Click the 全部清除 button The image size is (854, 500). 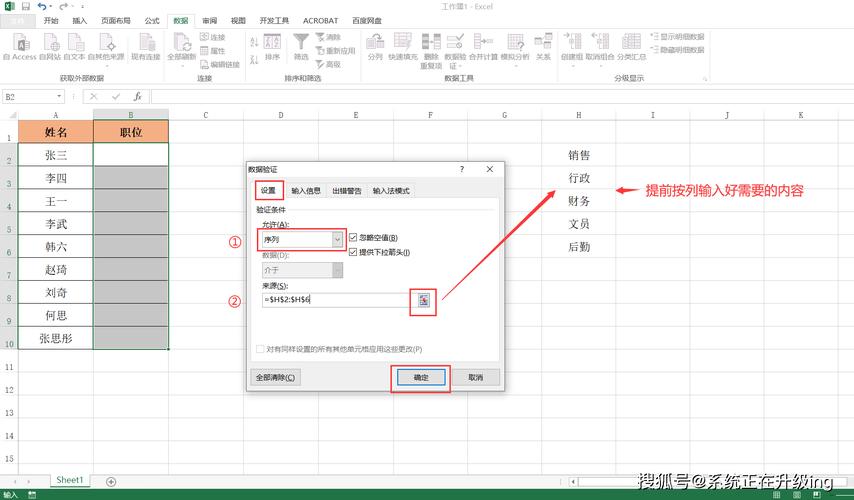pos(276,377)
